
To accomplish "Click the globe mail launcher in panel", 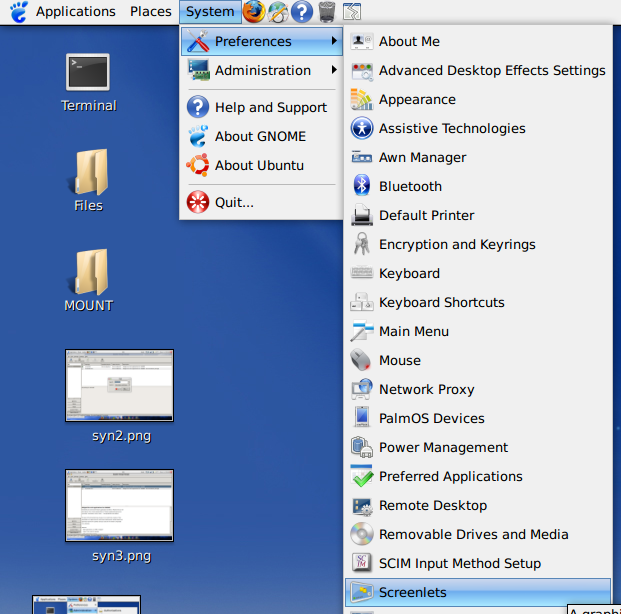I will 278,12.
